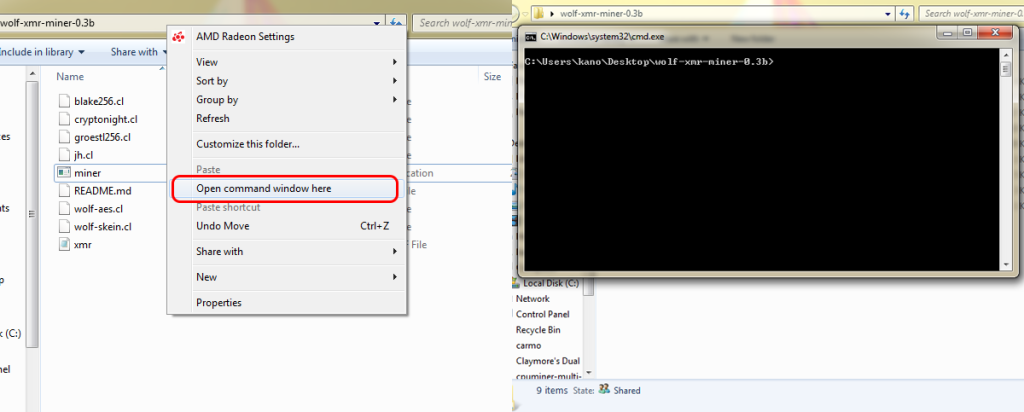Click the Size column header
This screenshot has height=412, width=1024.
492,77
